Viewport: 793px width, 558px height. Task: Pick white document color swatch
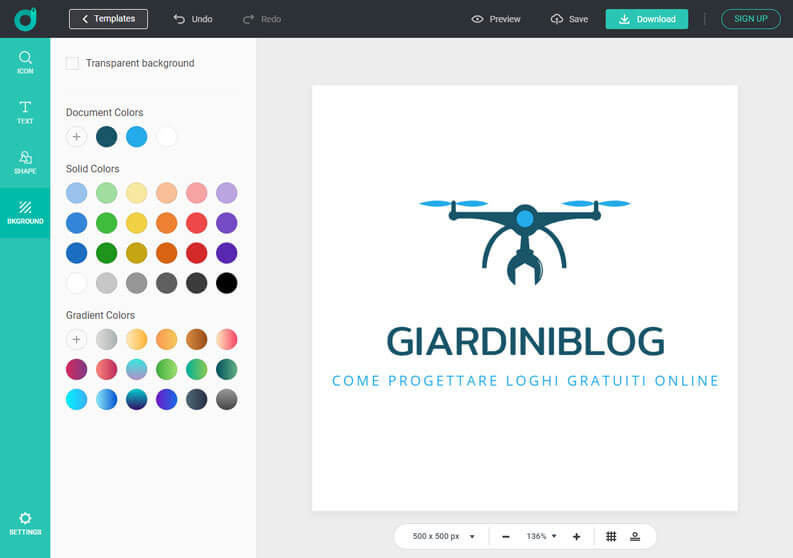point(166,137)
